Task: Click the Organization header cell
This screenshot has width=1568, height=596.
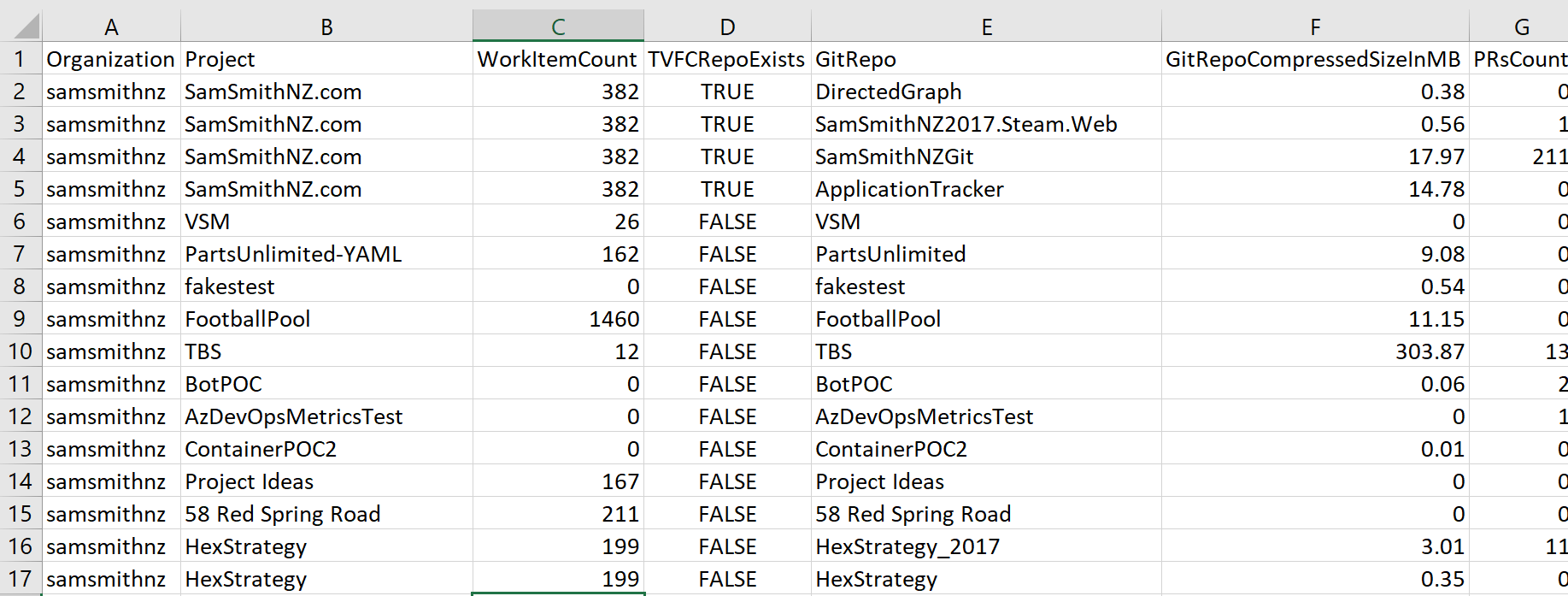Action: pyautogui.click(x=111, y=59)
